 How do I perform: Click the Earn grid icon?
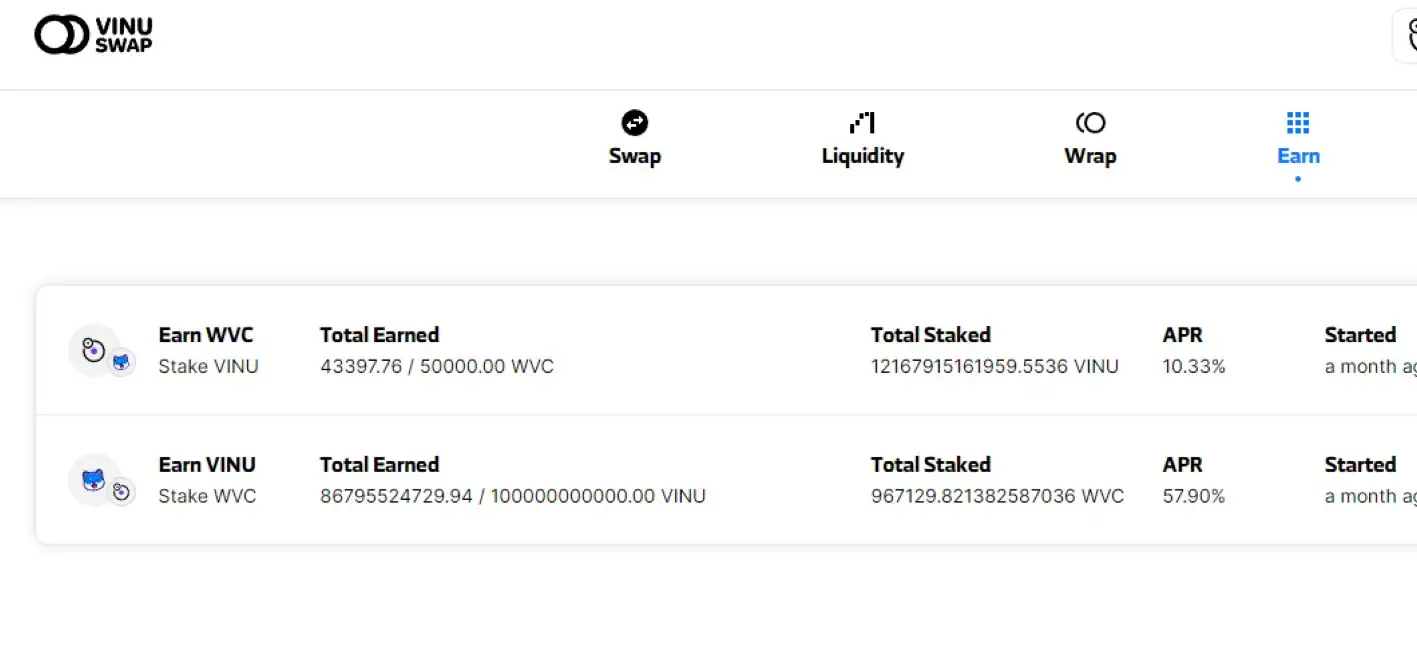(x=1298, y=123)
